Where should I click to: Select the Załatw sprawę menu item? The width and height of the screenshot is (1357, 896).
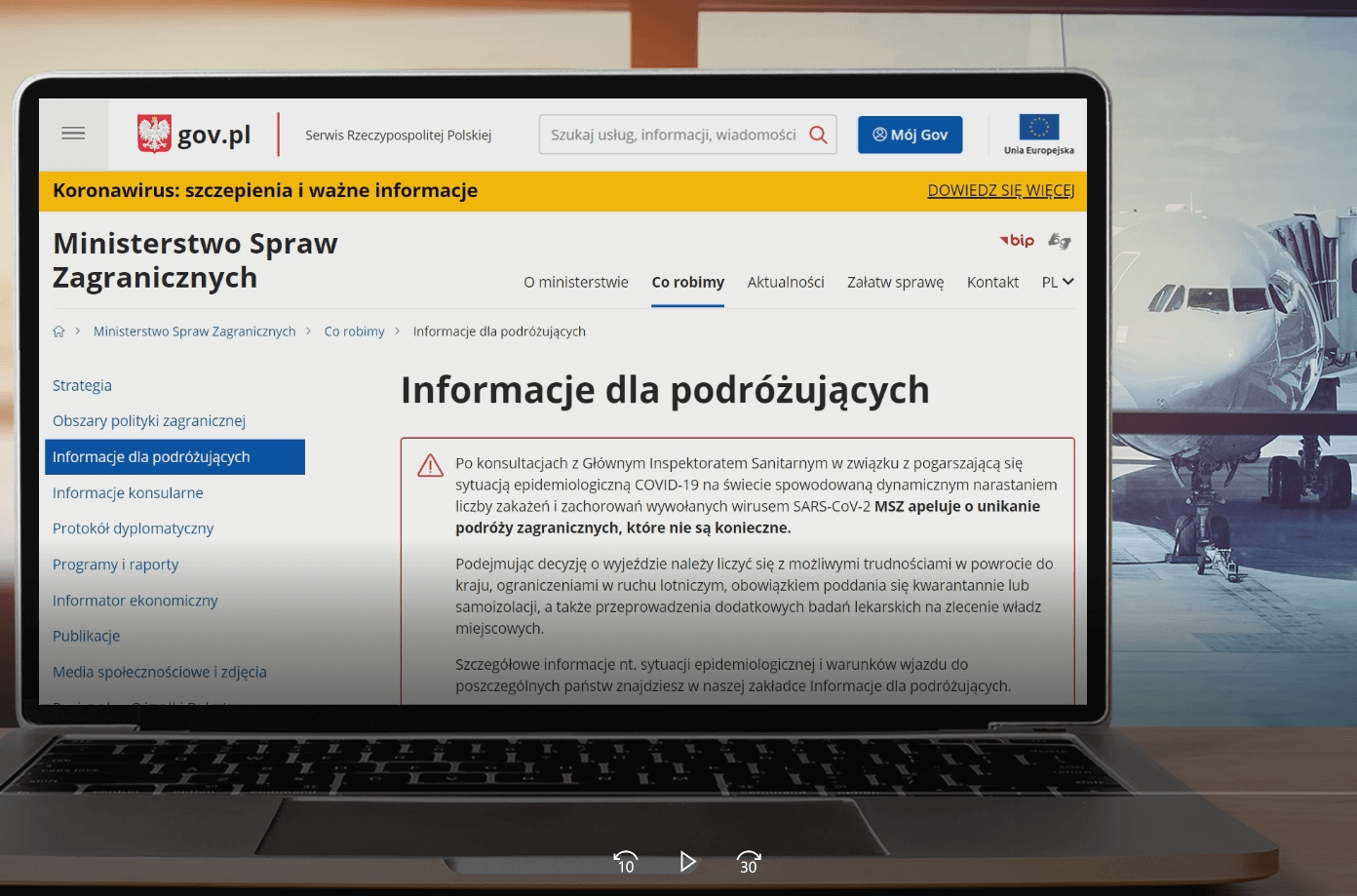tap(895, 282)
